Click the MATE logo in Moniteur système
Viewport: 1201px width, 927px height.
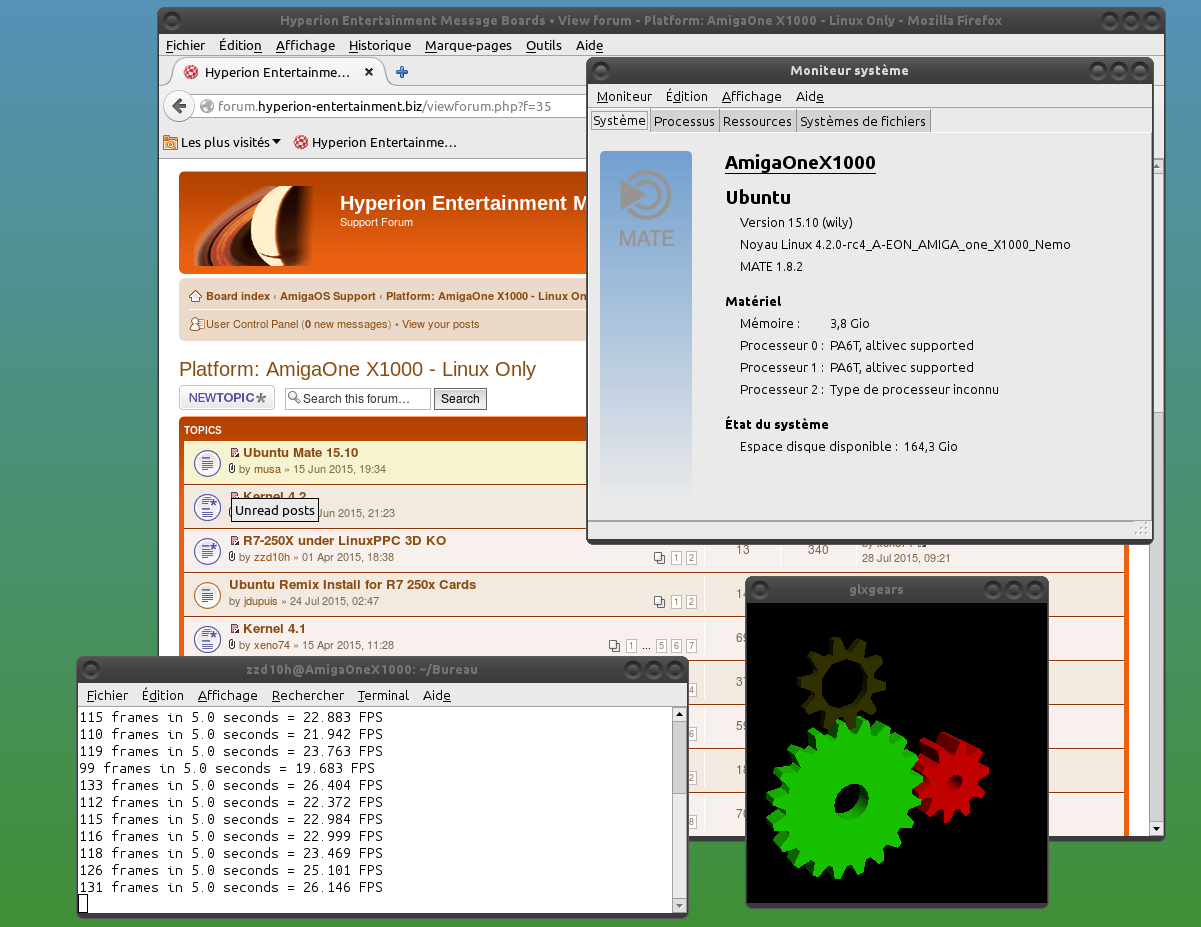click(646, 211)
